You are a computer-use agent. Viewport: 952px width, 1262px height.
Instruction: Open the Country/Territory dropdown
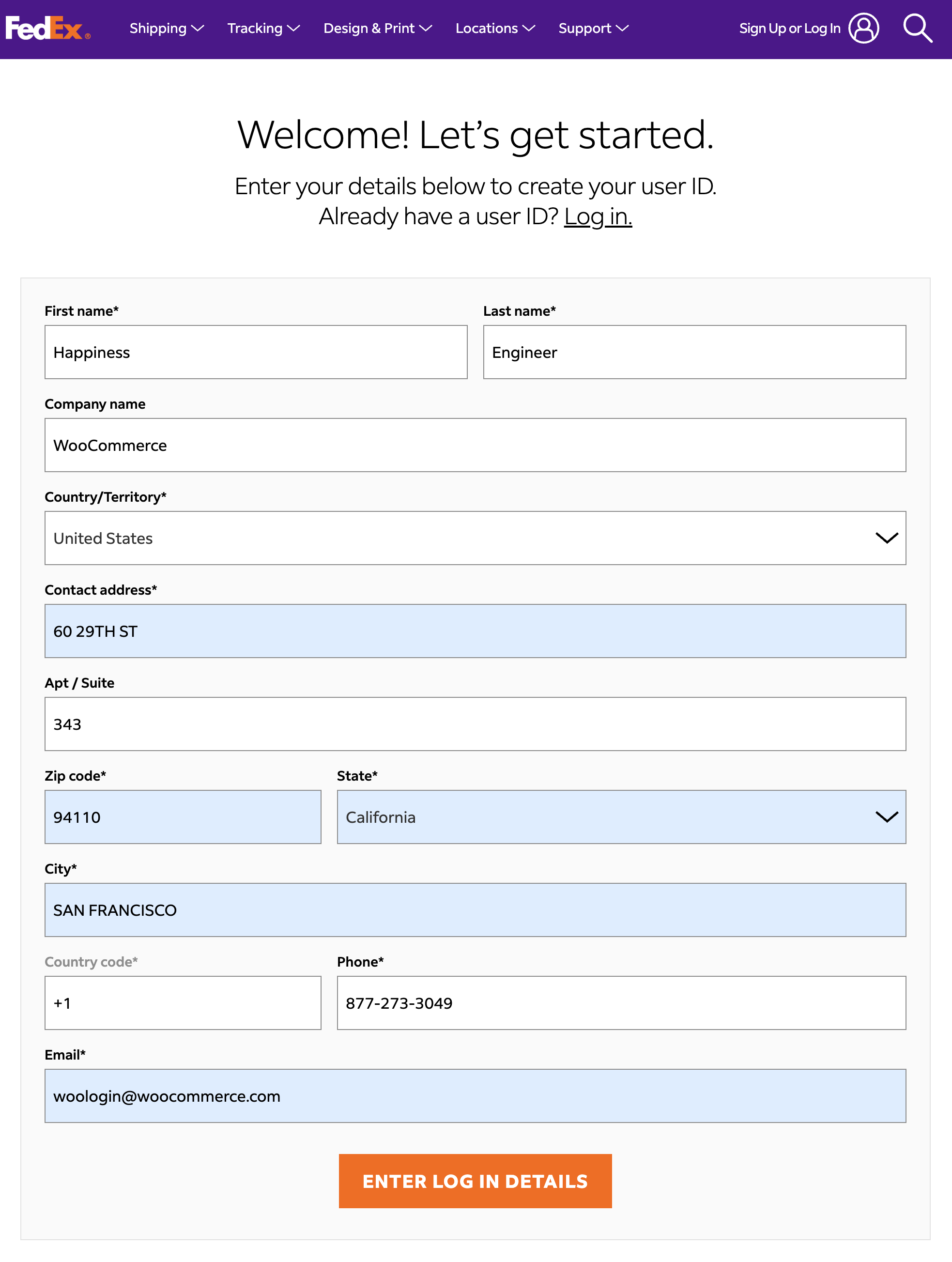tap(475, 538)
